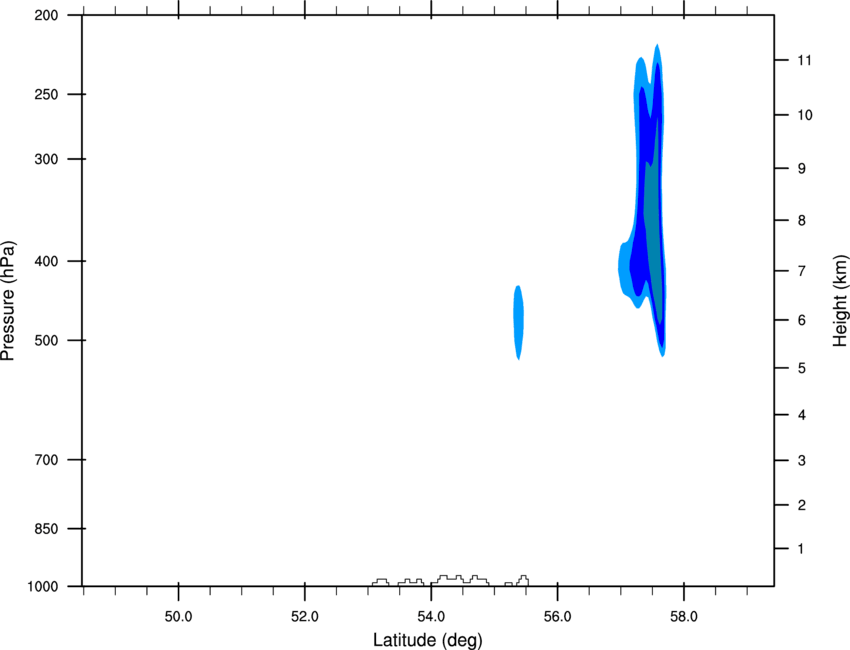Pick the 10 km height tick label
This screenshot has height=650, width=850.
(x=805, y=115)
